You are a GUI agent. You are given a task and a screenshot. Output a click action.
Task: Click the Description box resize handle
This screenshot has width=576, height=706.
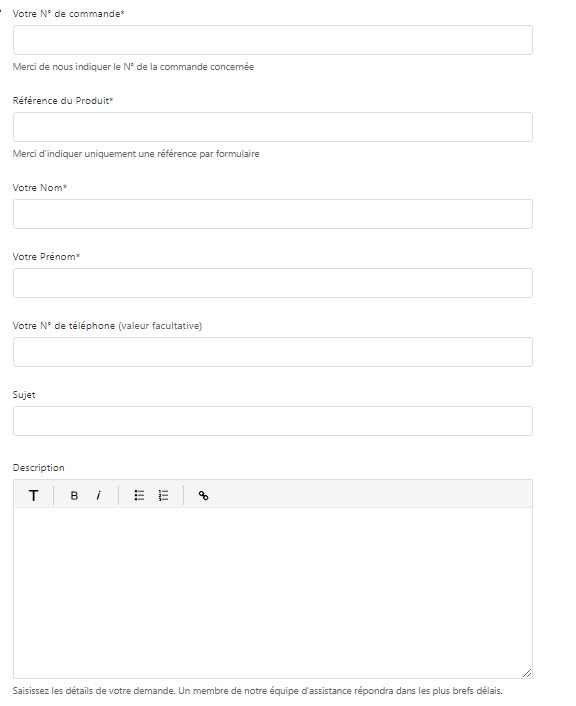click(527, 673)
